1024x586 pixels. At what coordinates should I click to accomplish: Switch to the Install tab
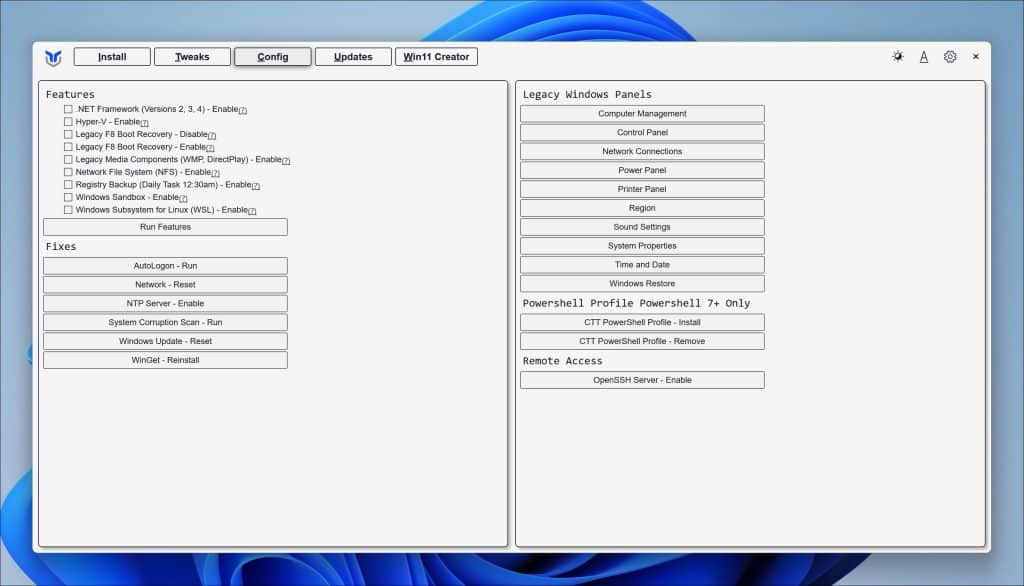(112, 57)
